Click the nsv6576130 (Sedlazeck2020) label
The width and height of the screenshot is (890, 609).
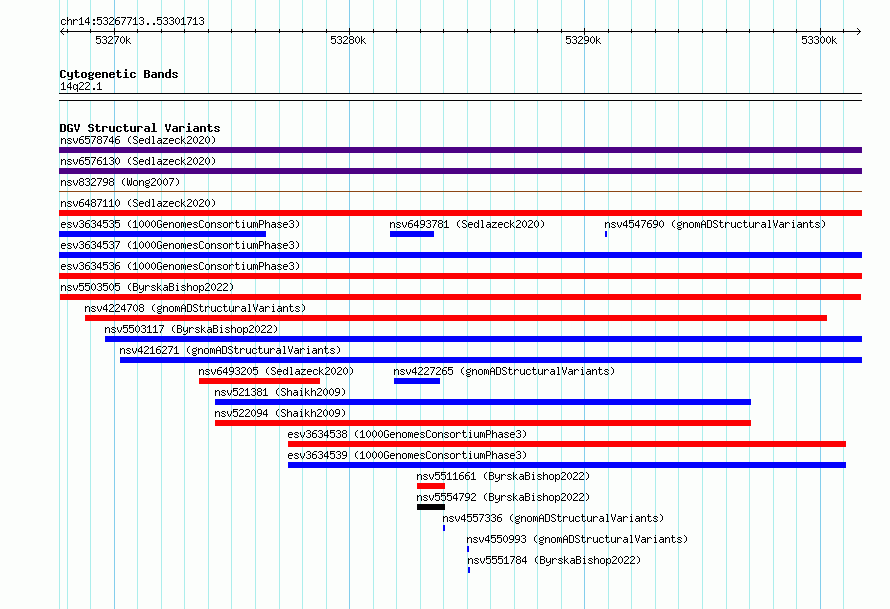point(138,161)
